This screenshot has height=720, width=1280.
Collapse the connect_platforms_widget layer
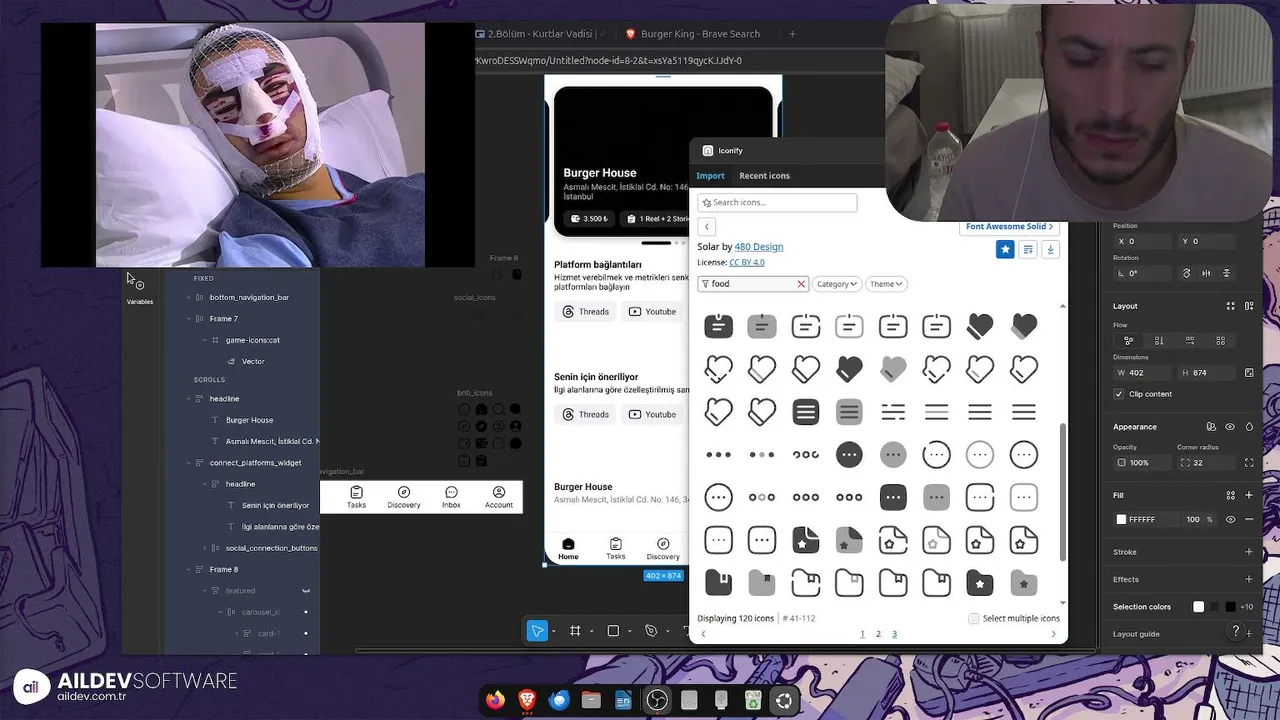(188, 463)
